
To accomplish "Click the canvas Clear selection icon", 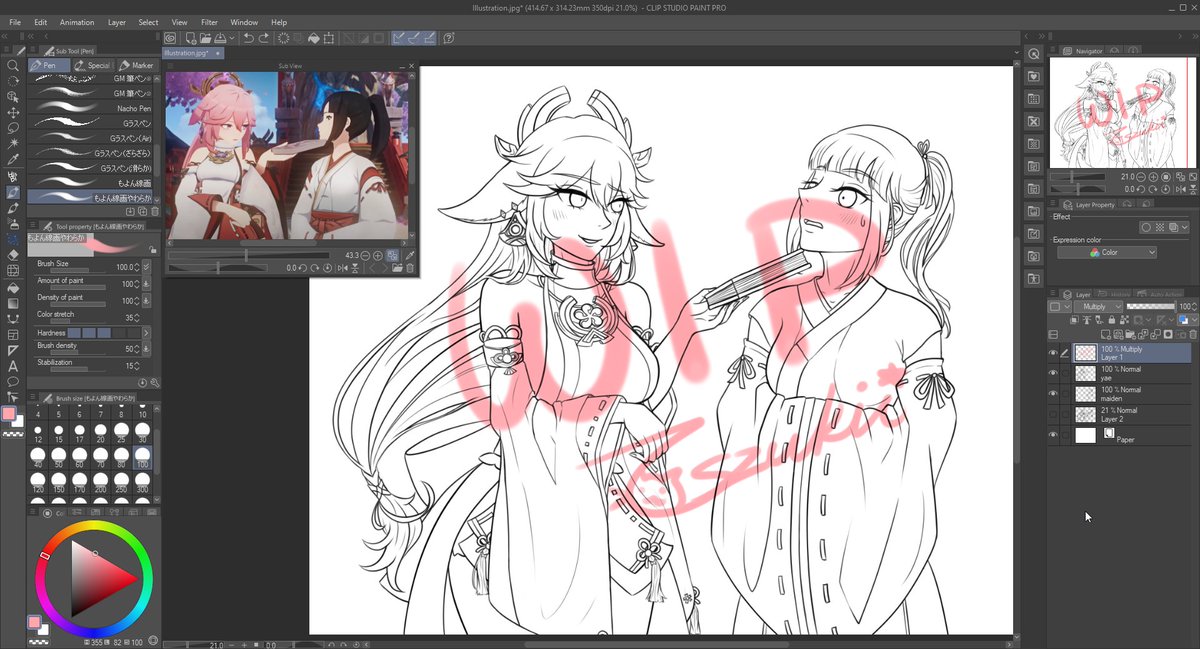I will (x=284, y=38).
